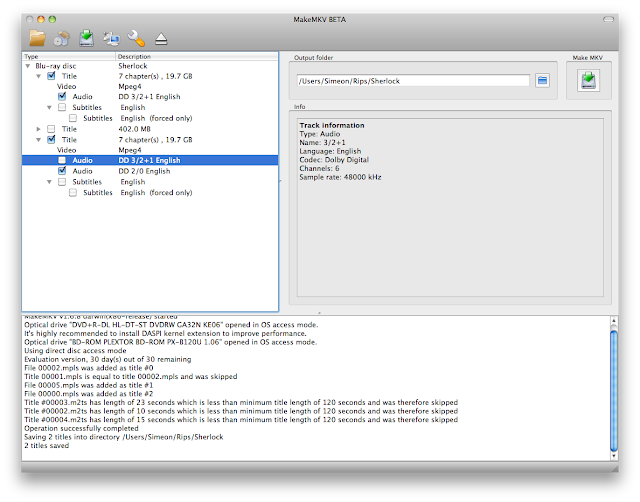
Task: Collapse the second 19.7 GB Title node
Action: 38,140
